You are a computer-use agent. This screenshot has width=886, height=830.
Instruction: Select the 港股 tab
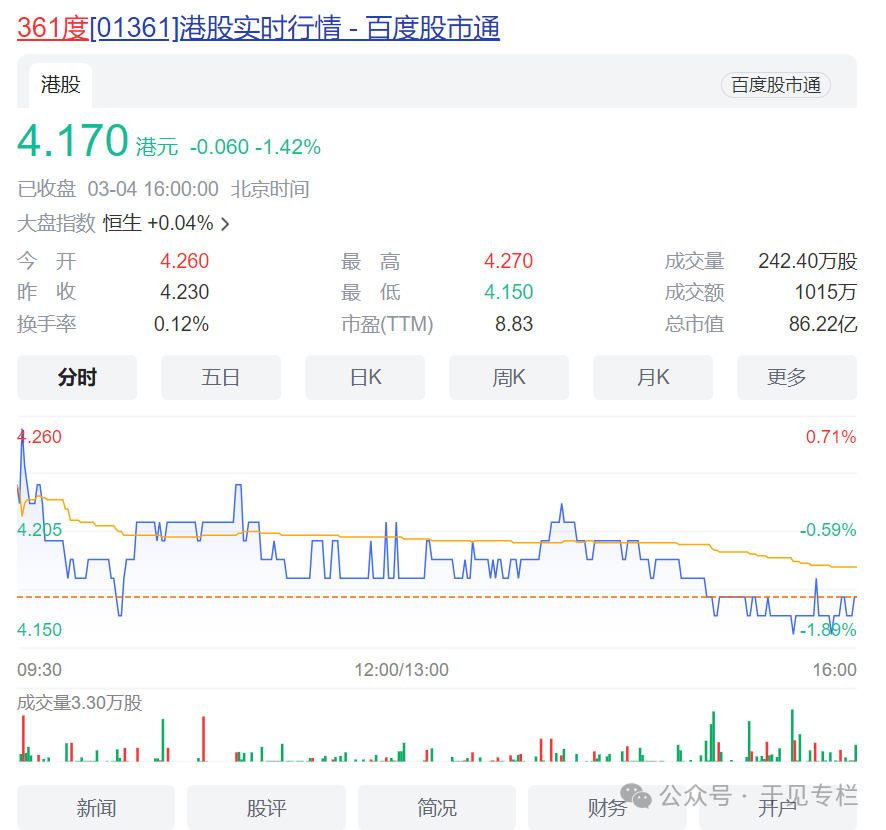(x=60, y=85)
